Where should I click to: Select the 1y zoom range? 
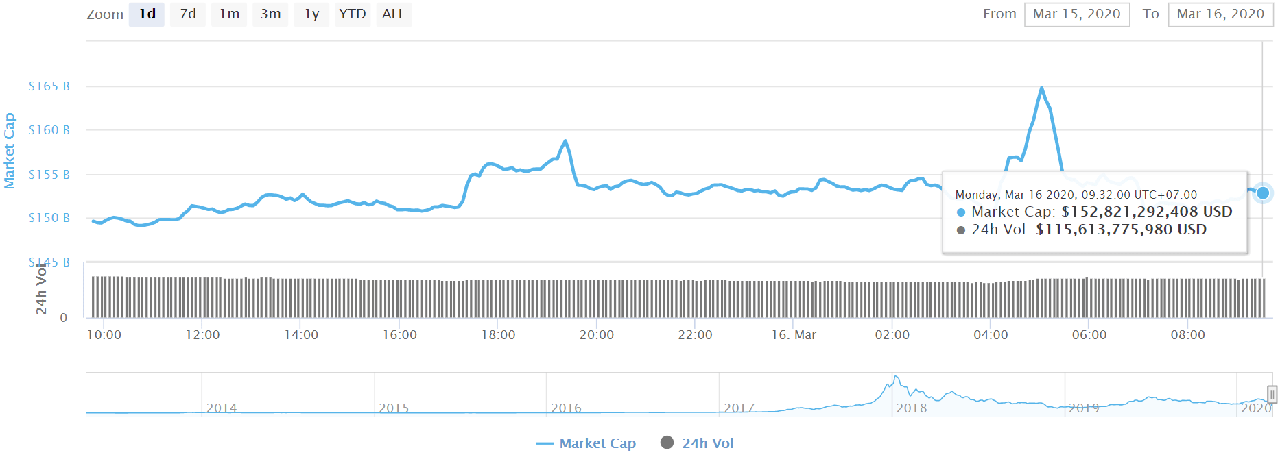tap(310, 14)
